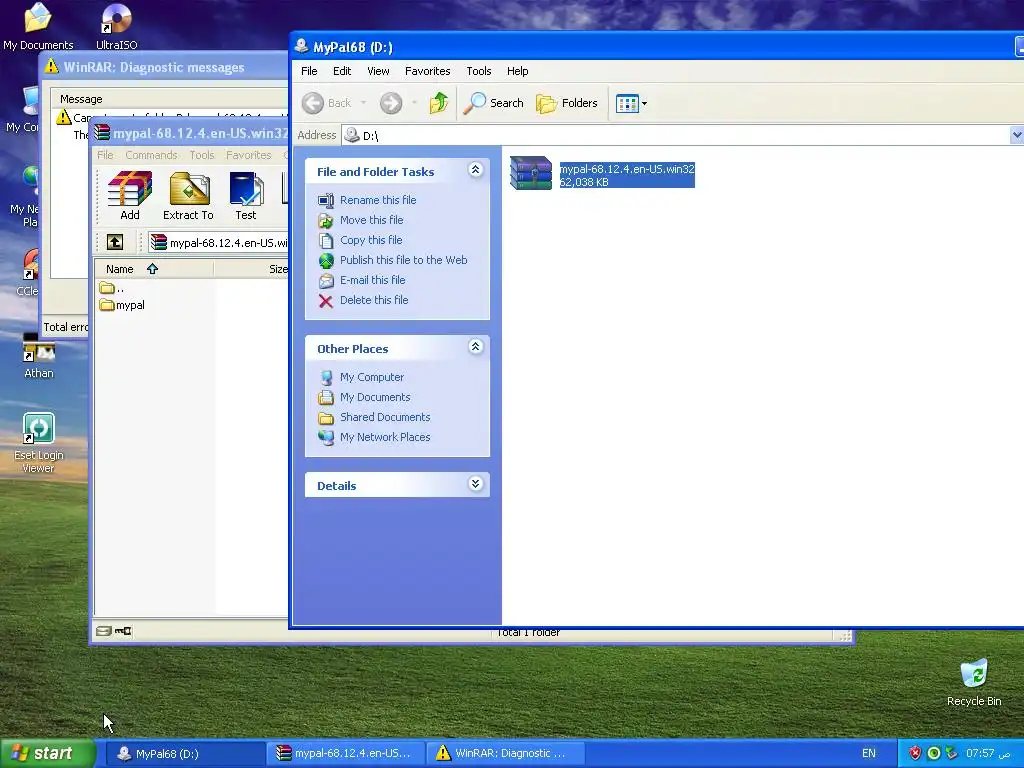This screenshot has height=768, width=1024.
Task: Click the drive icon in WinRAR status bar
Action: point(104,631)
